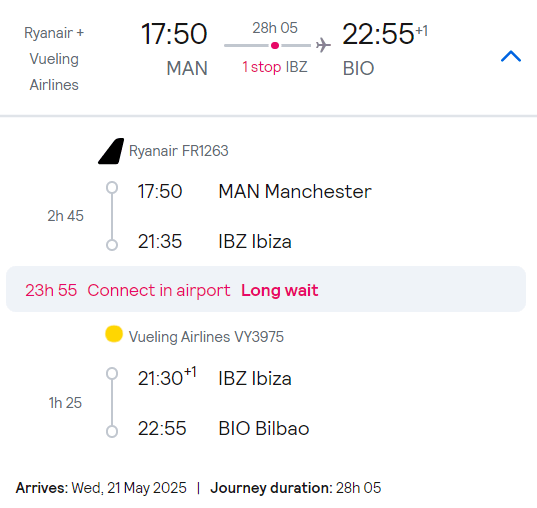Click the Arrives Wed, 21 May 2025 text
The image size is (537, 508).
point(101,488)
